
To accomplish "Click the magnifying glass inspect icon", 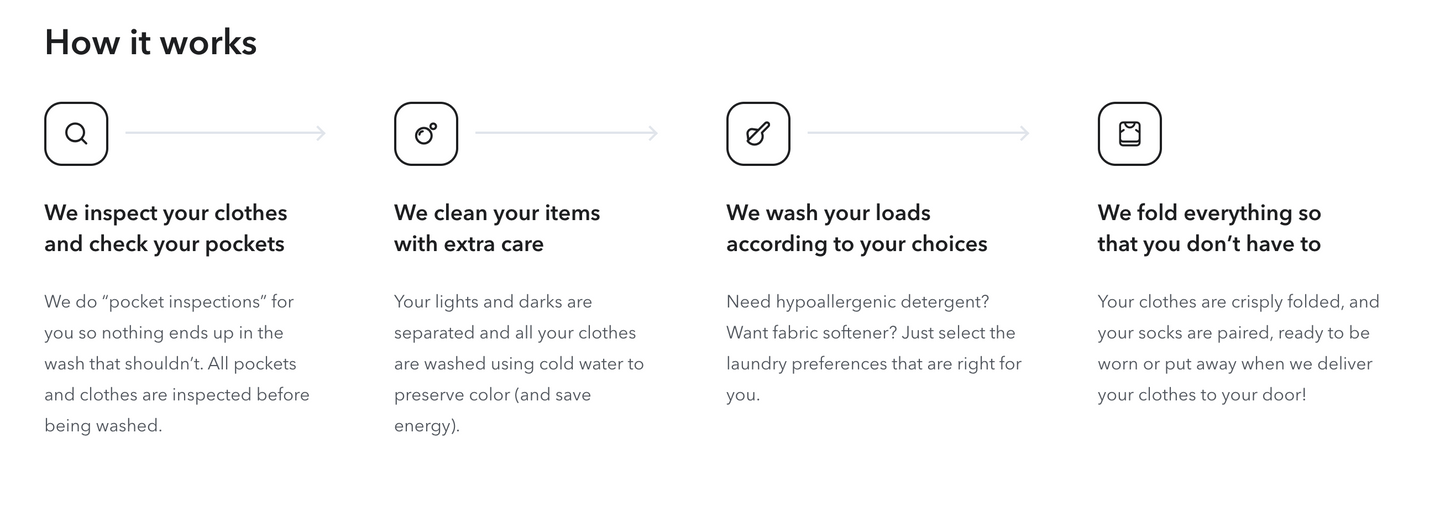I will tap(76, 133).
